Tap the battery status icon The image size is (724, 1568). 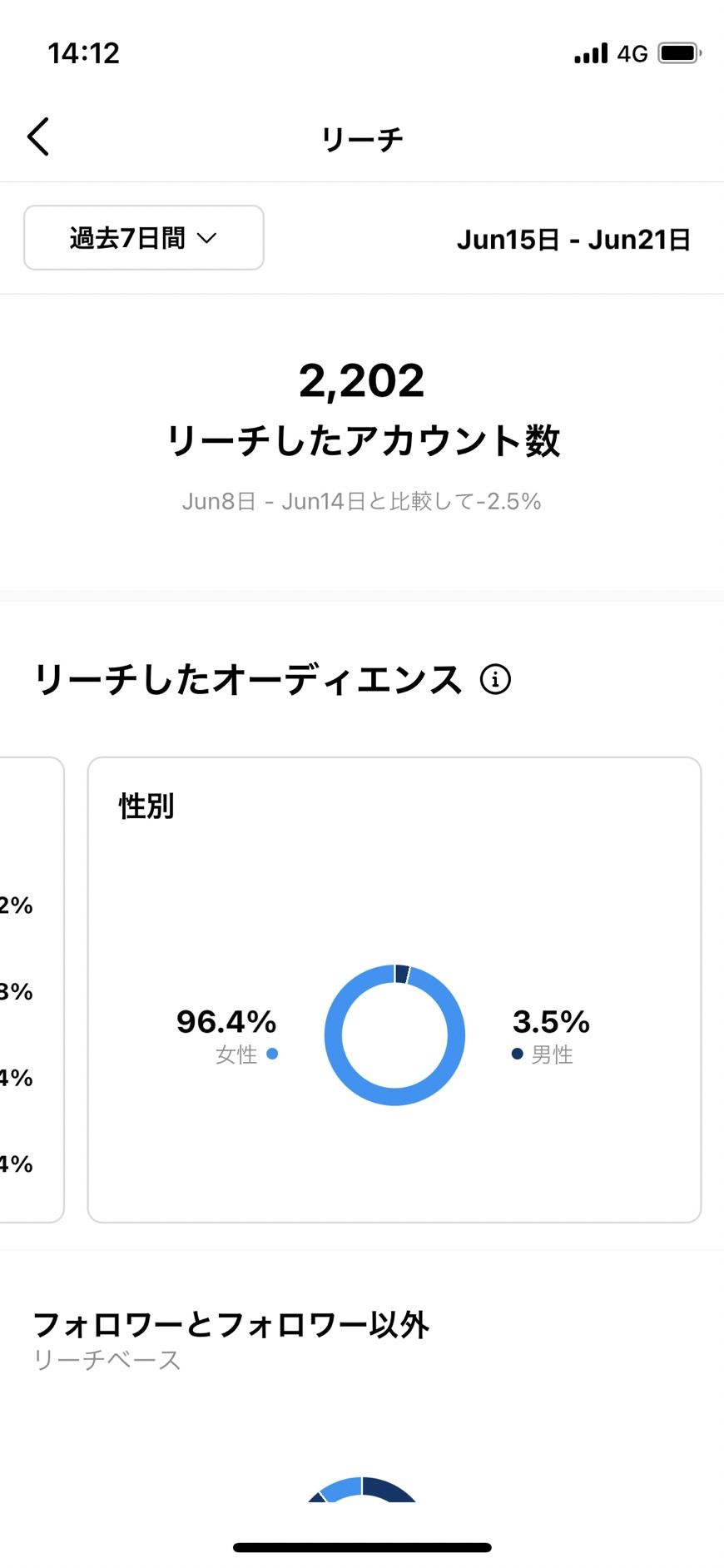click(x=680, y=53)
